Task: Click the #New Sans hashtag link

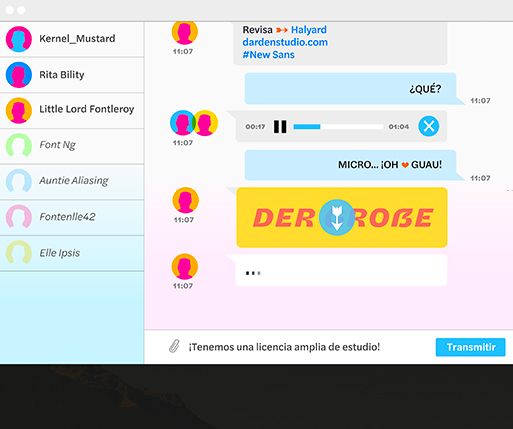Action: pyautogui.click(x=268, y=55)
